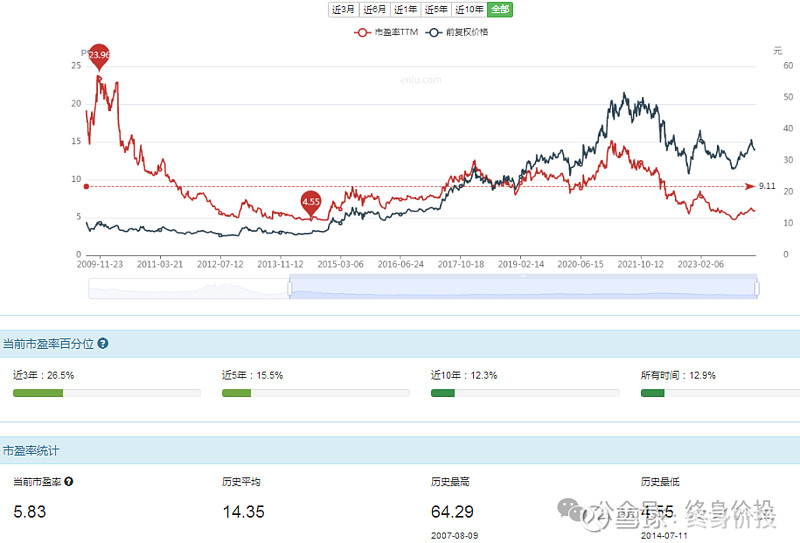Select the 近3月 time range
Image resolution: width=800 pixels, height=543 pixels.
(343, 10)
